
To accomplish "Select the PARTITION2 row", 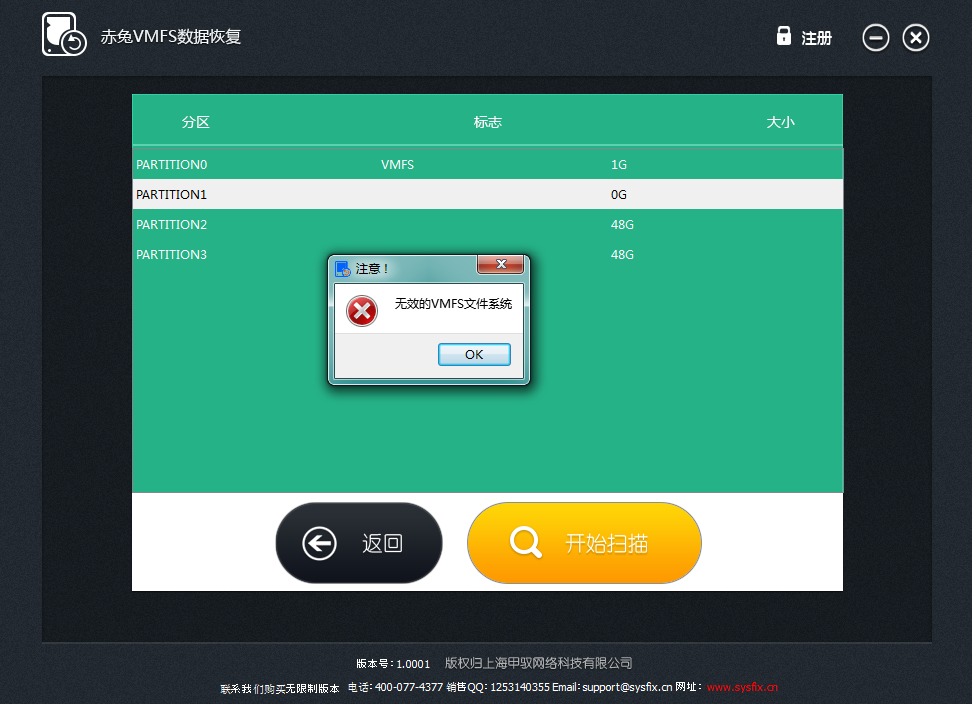I will click(x=487, y=224).
